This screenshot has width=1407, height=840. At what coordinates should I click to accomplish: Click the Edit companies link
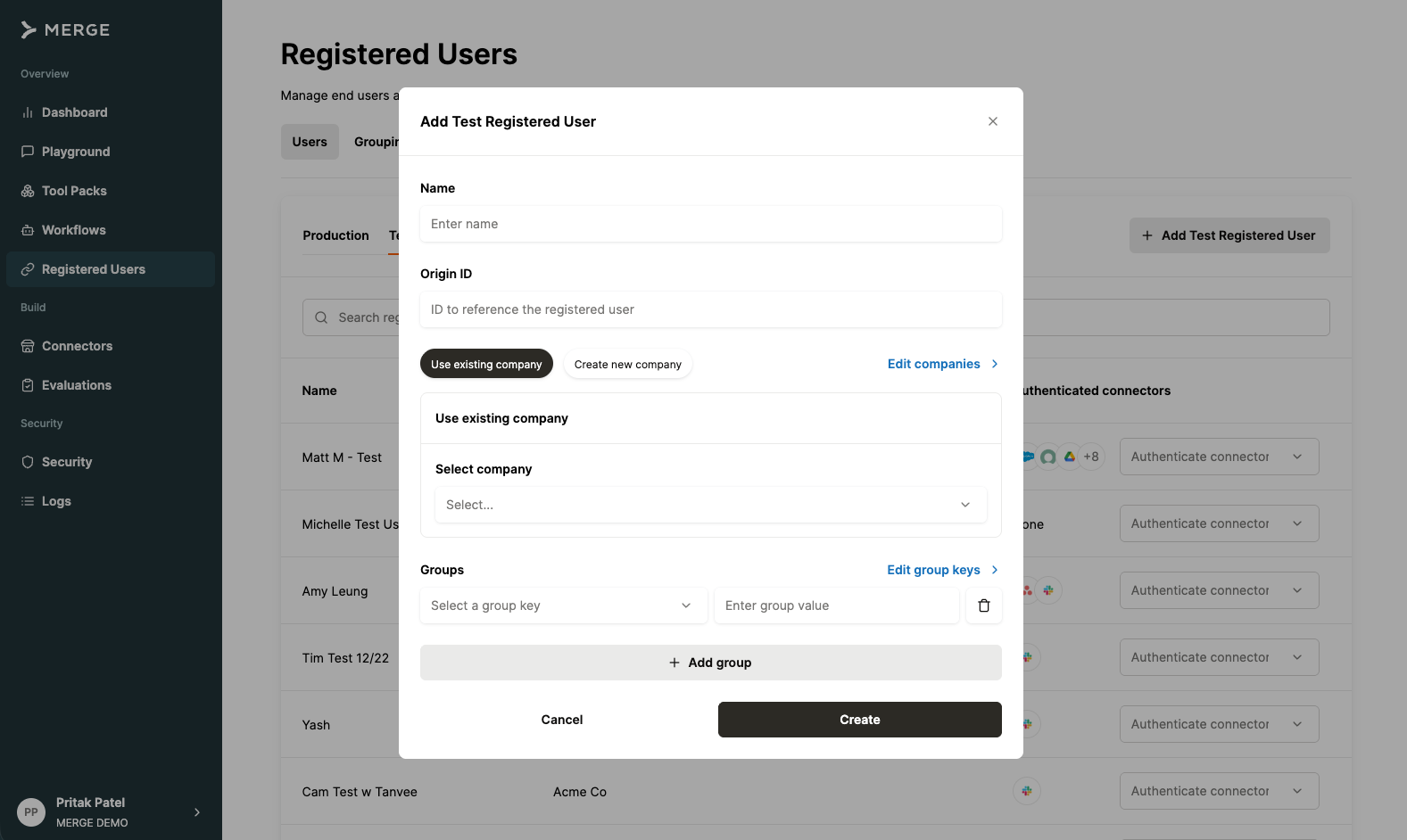point(943,364)
